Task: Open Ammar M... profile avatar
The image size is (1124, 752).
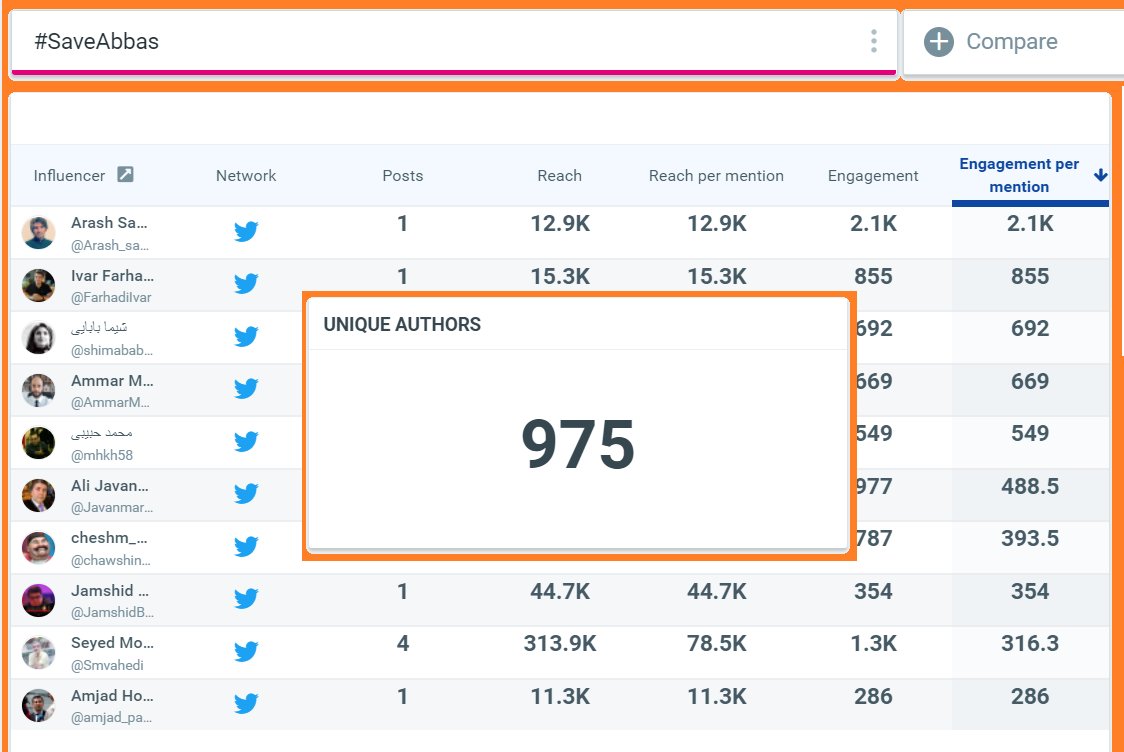Action: 39,390
